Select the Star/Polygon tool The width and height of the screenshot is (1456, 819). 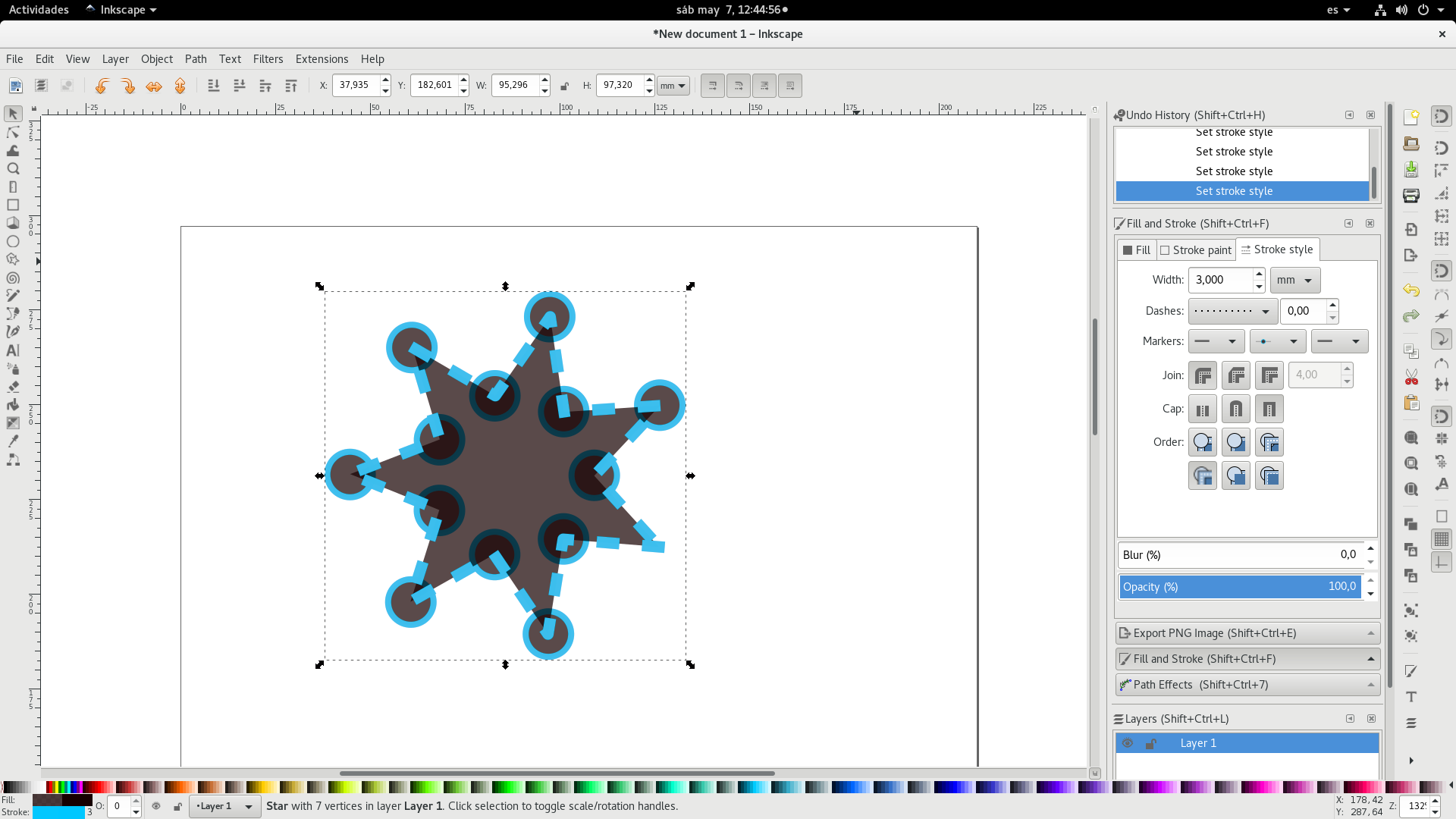click(13, 259)
